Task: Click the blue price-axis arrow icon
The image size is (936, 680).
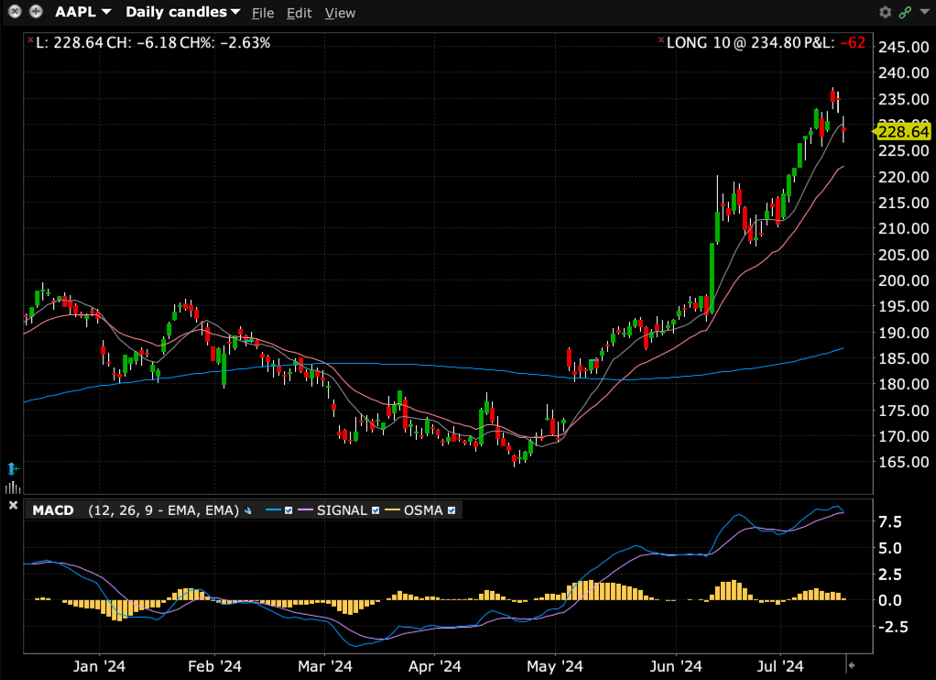Action: 12,469
